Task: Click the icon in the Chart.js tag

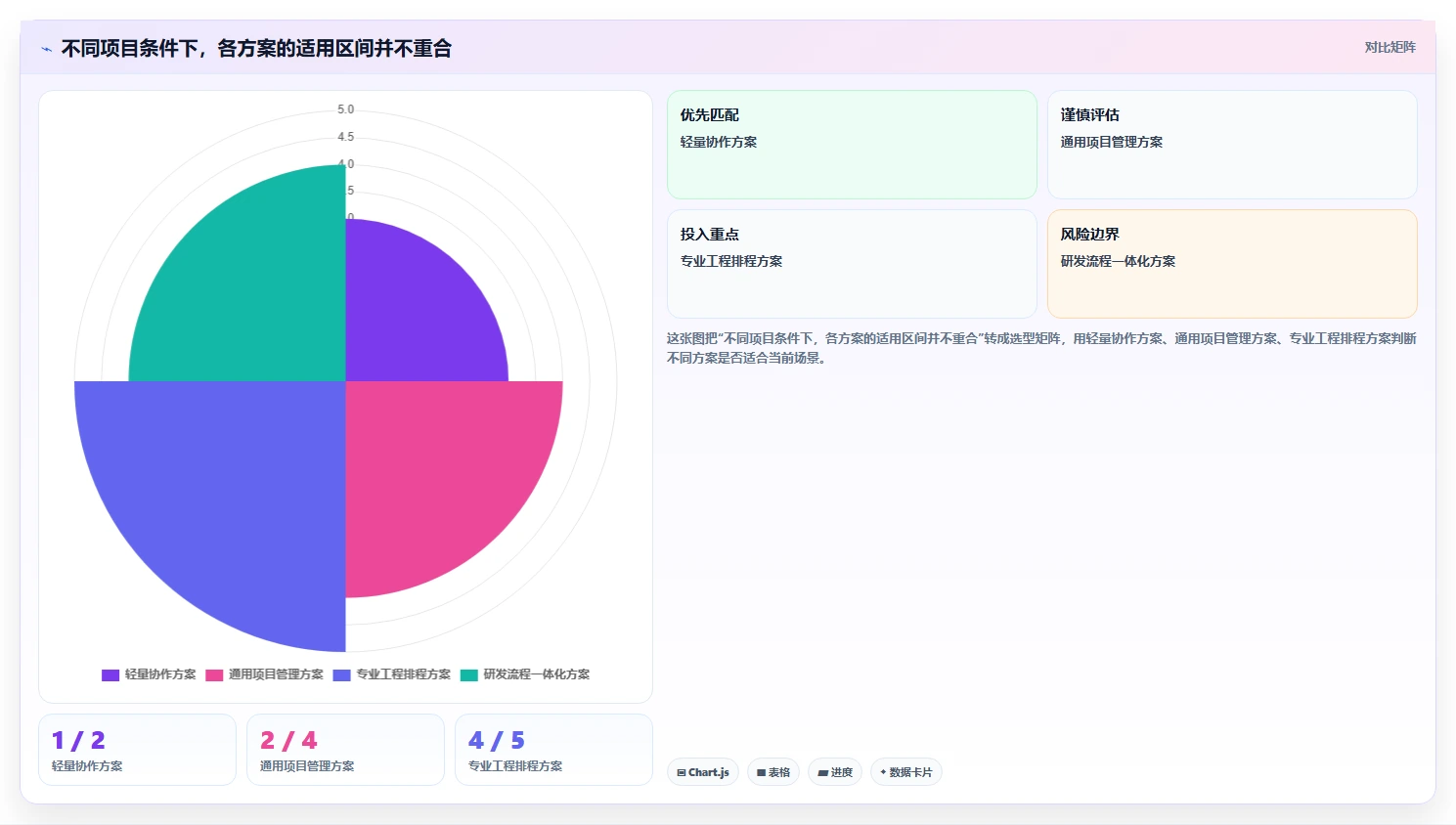Action: click(682, 772)
